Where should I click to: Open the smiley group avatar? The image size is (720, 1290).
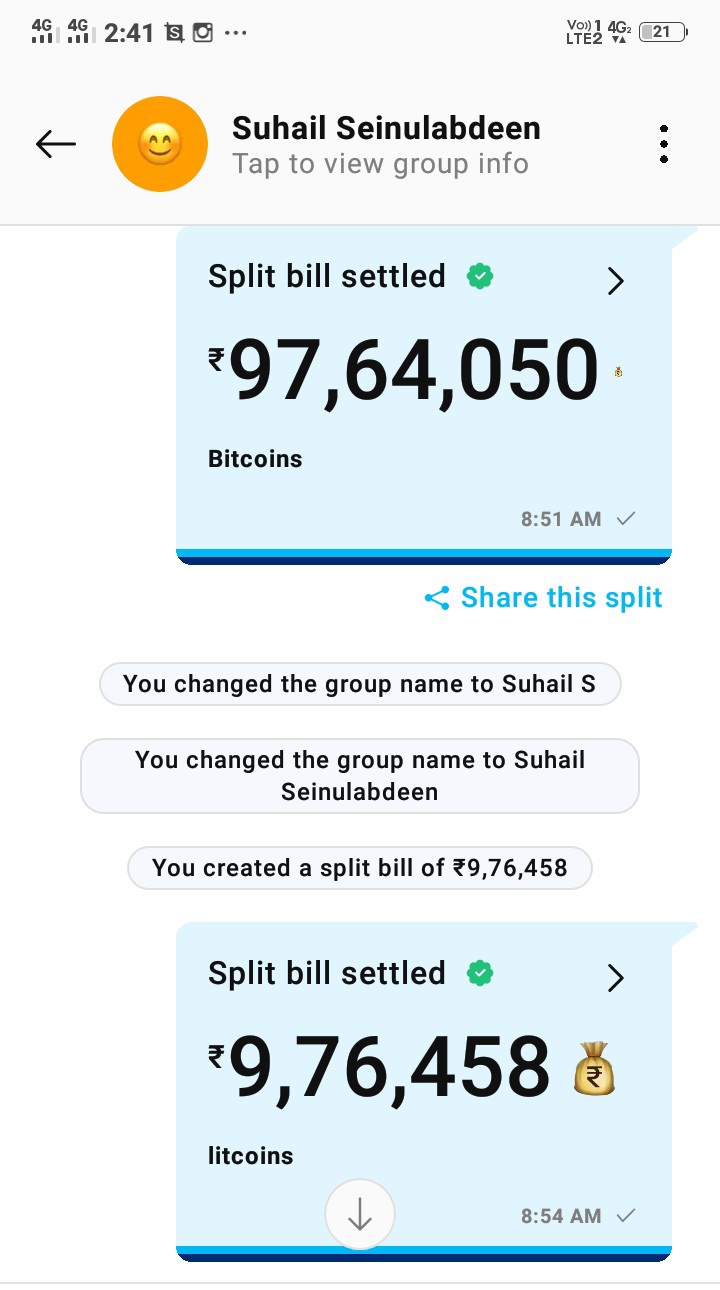click(x=160, y=145)
